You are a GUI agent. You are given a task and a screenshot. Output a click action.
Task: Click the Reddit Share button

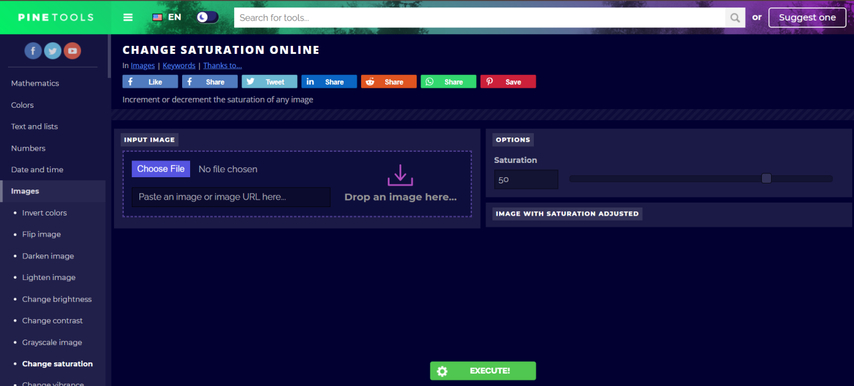click(x=389, y=82)
